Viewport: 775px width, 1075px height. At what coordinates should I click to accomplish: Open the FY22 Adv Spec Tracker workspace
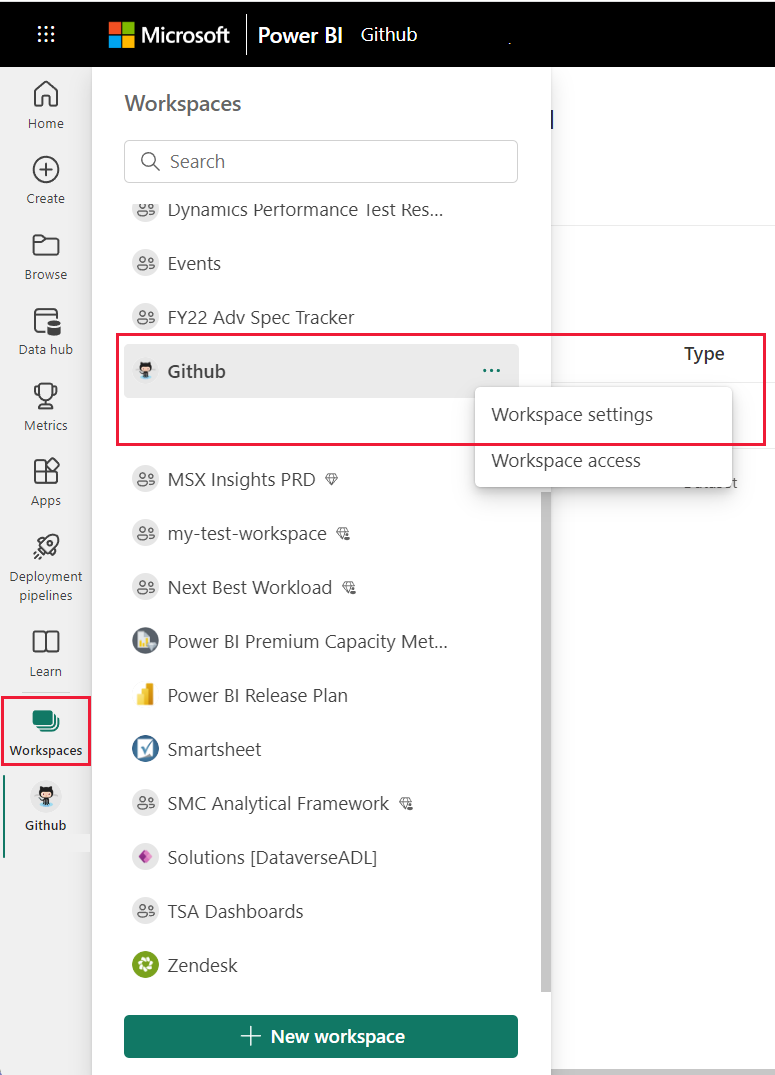pos(321,317)
